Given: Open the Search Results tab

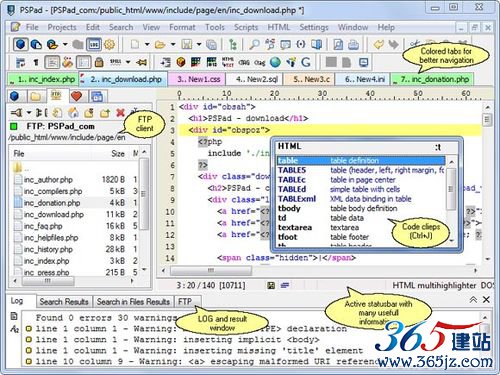Looking at the screenshot, I should (64, 302).
